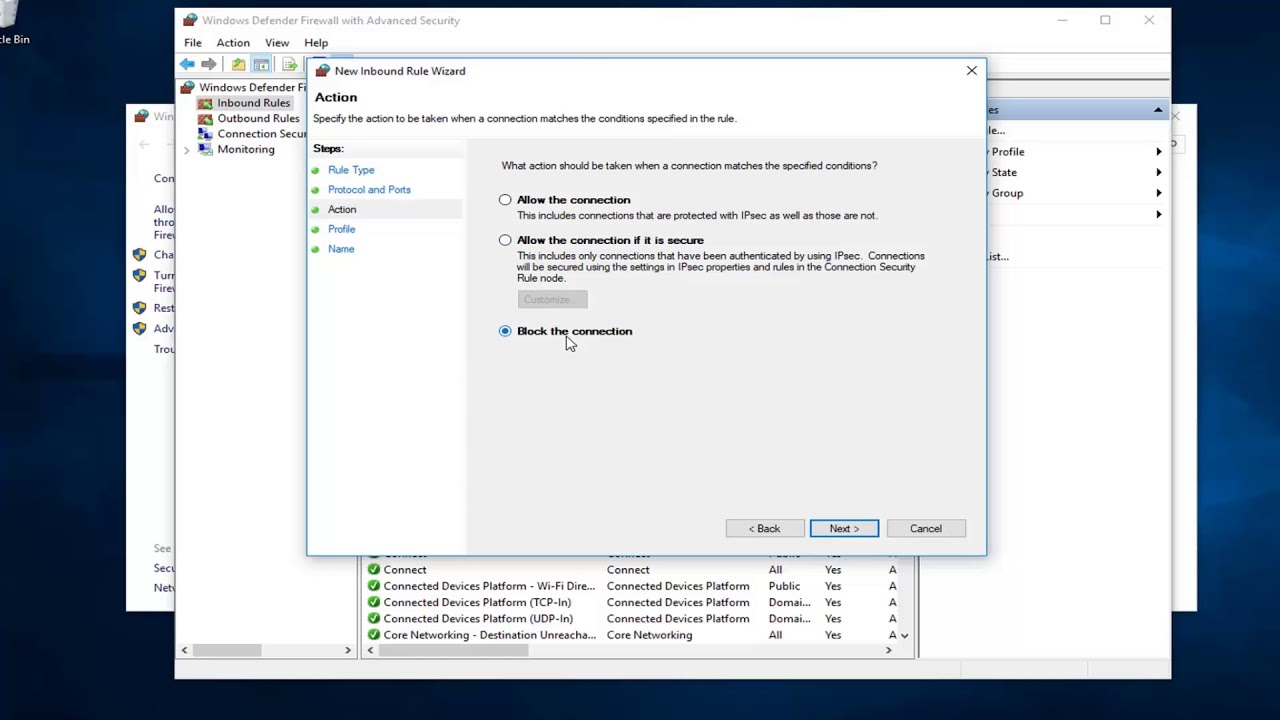Viewport: 1280px width, 720px height.
Task: Open the View menu
Action: coord(277,43)
